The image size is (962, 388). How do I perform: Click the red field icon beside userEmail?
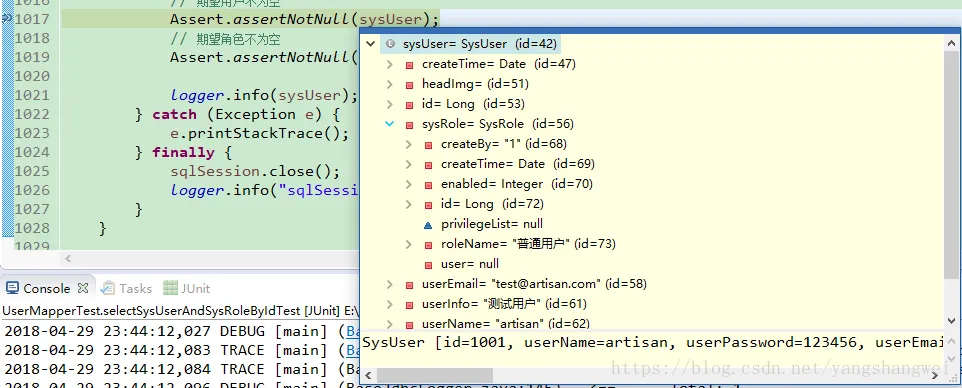pos(409,284)
